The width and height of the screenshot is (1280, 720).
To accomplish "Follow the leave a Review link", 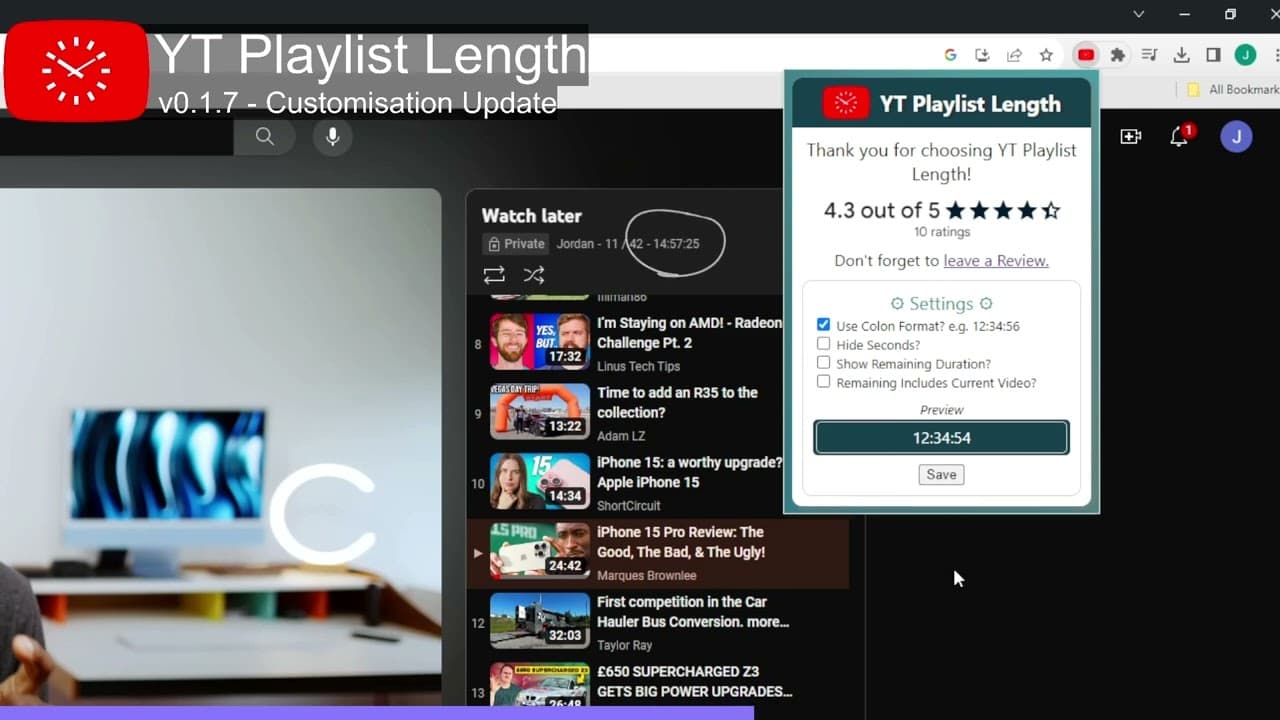I will click(996, 261).
